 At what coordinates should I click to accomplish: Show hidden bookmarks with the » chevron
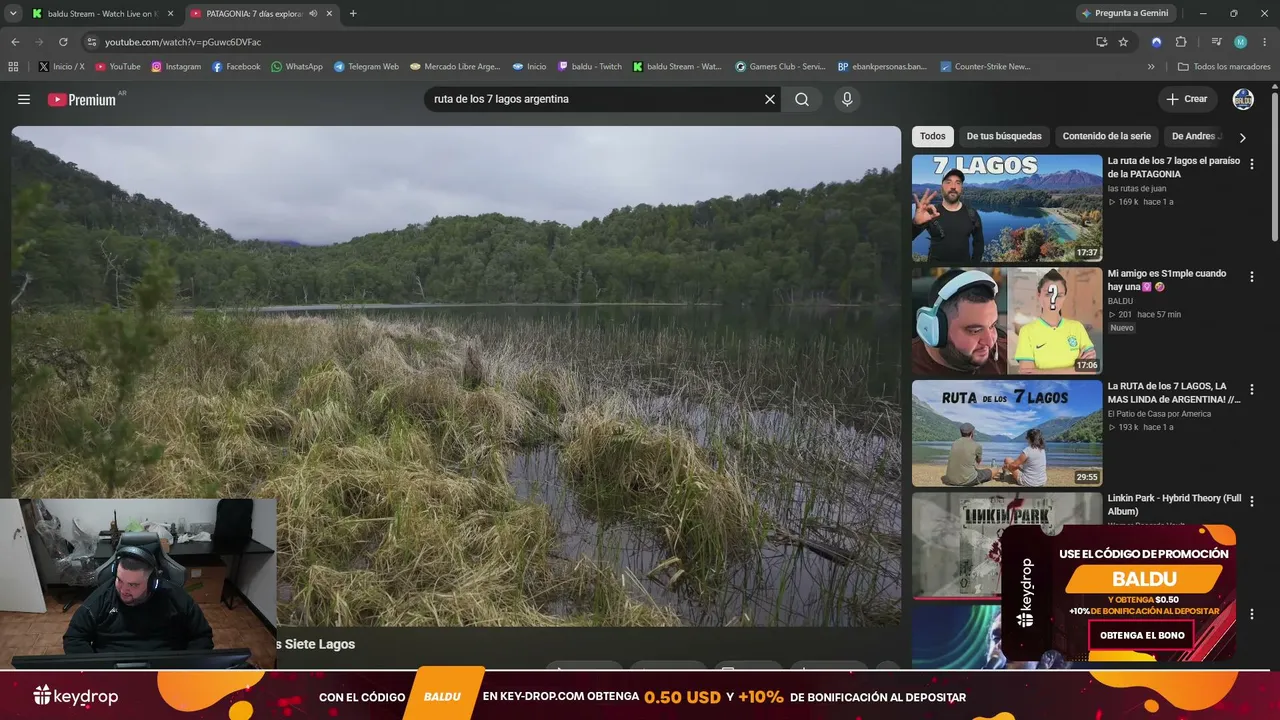pyautogui.click(x=1151, y=67)
